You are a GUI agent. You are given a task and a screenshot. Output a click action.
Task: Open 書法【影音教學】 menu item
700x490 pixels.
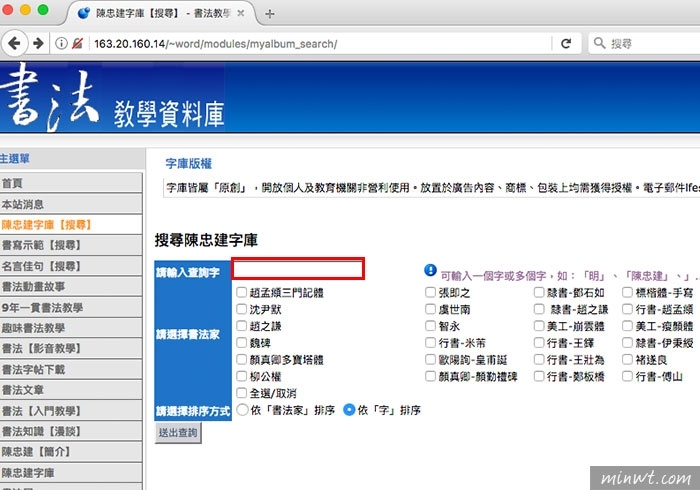click(71, 349)
